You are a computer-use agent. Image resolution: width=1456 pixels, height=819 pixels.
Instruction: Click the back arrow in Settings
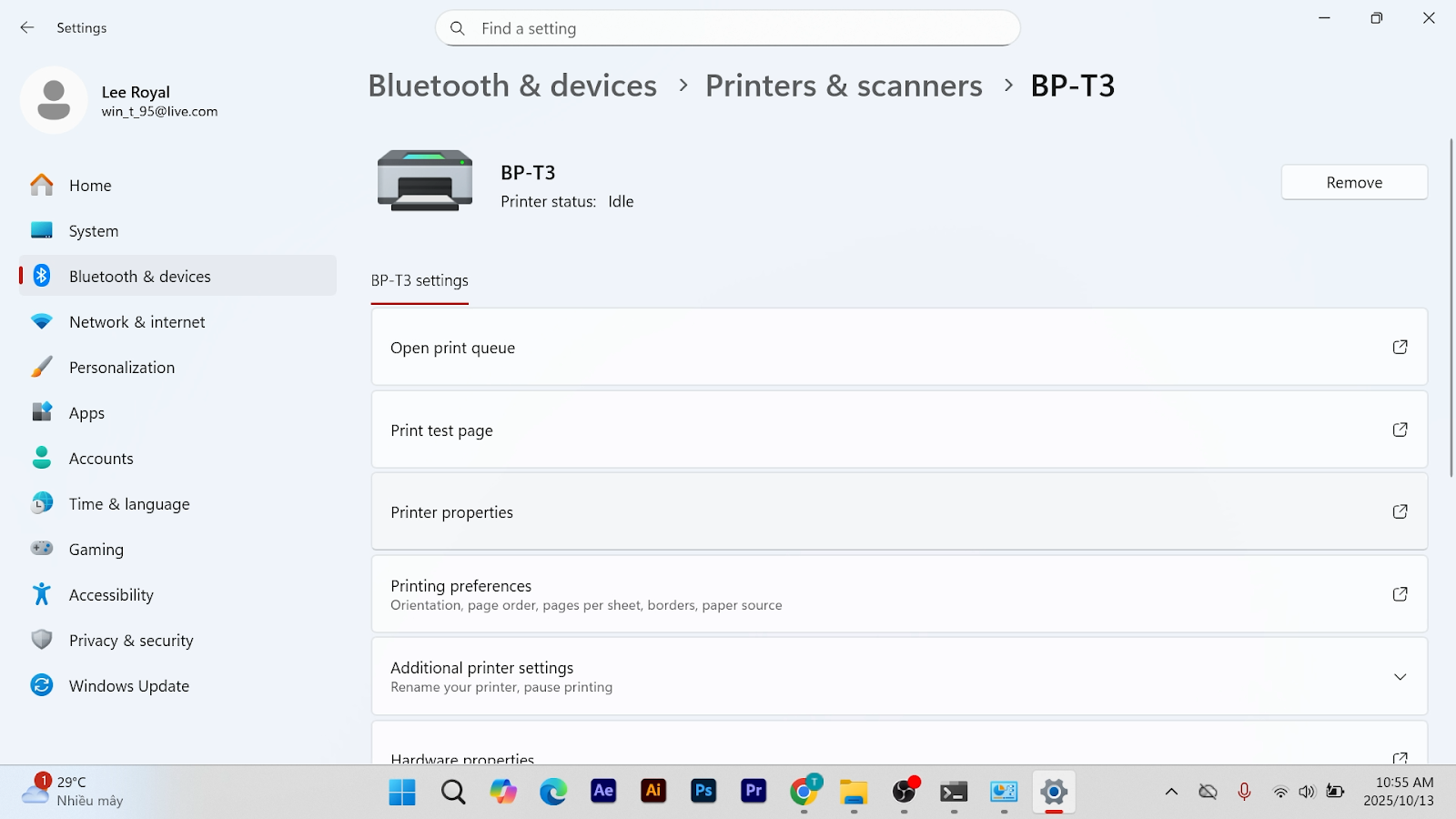tap(27, 28)
